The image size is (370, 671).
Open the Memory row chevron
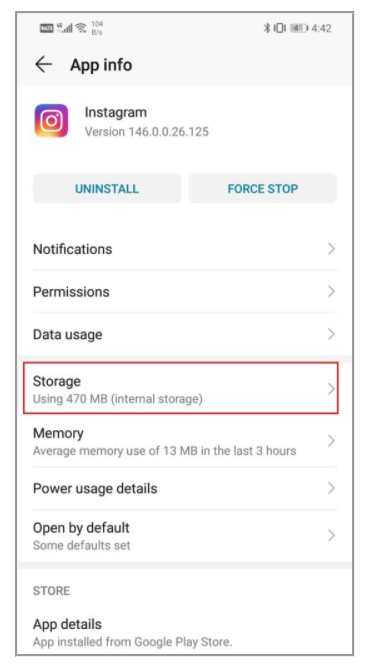click(331, 441)
